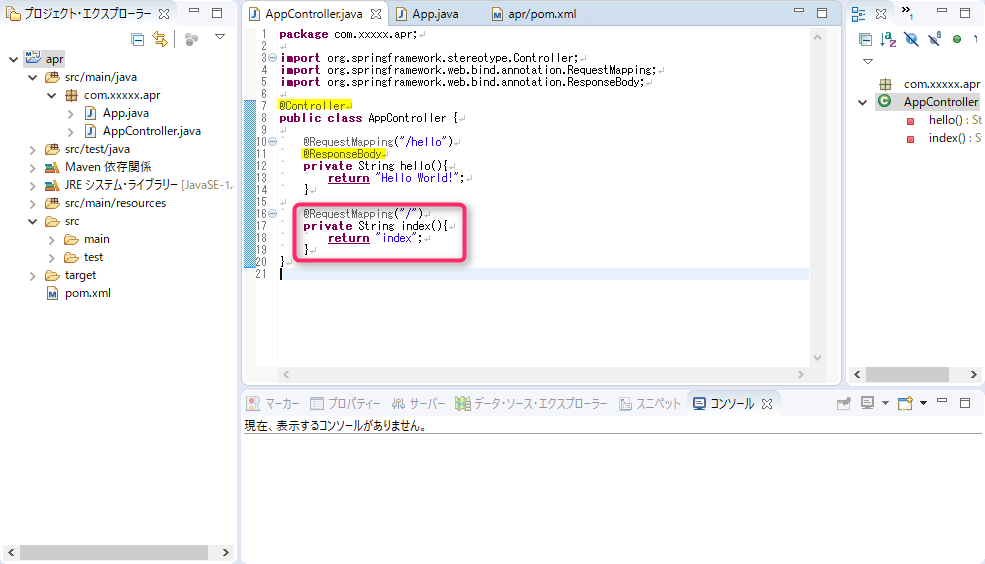The height and width of the screenshot is (564, 985).
Task: Click the Outline view tab icon
Action: tap(859, 14)
